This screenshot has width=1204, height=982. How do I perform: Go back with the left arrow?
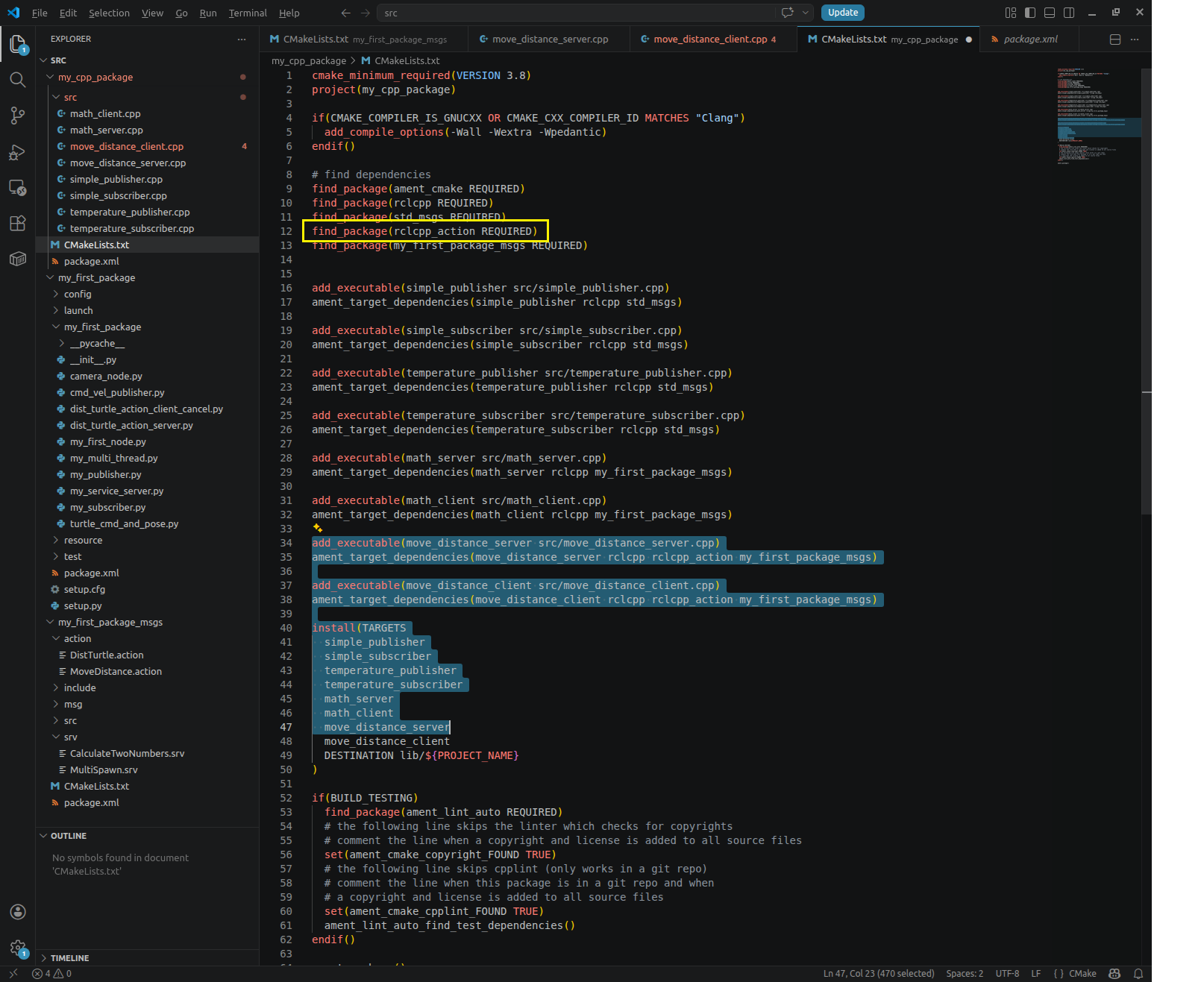(x=345, y=13)
